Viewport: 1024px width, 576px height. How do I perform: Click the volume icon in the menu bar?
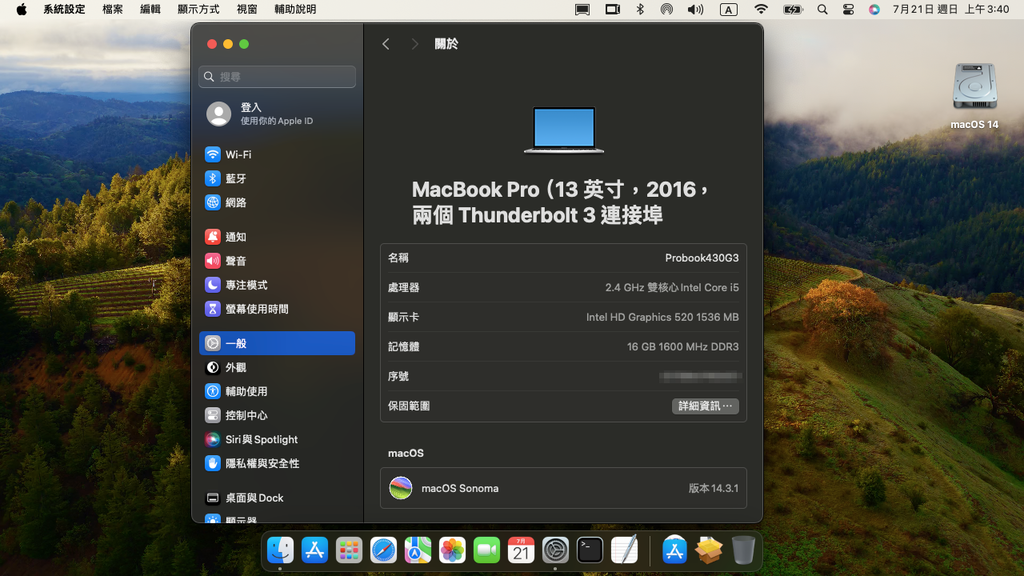(x=696, y=9)
